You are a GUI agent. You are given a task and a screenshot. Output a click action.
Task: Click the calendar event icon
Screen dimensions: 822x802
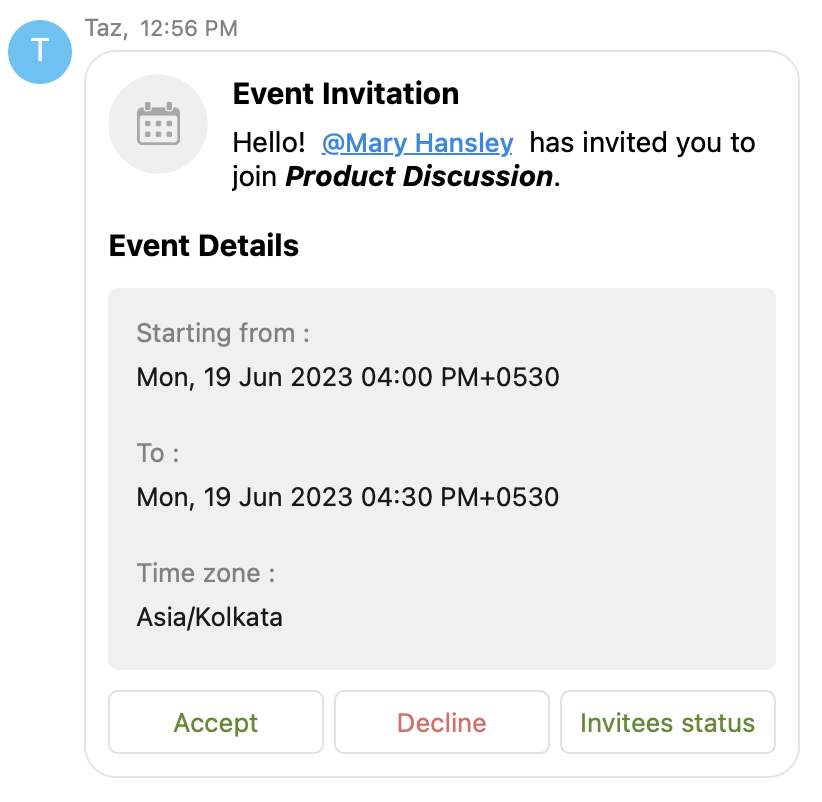click(158, 124)
